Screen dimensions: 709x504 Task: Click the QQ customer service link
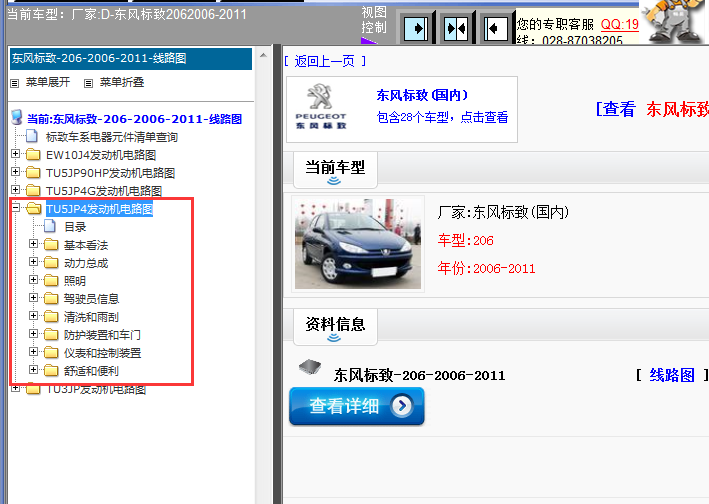click(x=619, y=24)
